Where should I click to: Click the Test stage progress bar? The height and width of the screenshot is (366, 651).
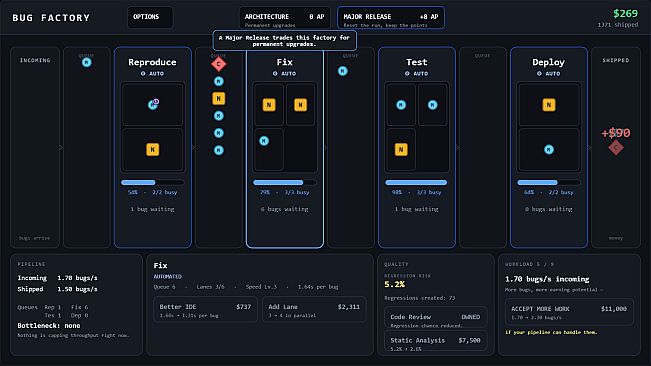pos(416,183)
